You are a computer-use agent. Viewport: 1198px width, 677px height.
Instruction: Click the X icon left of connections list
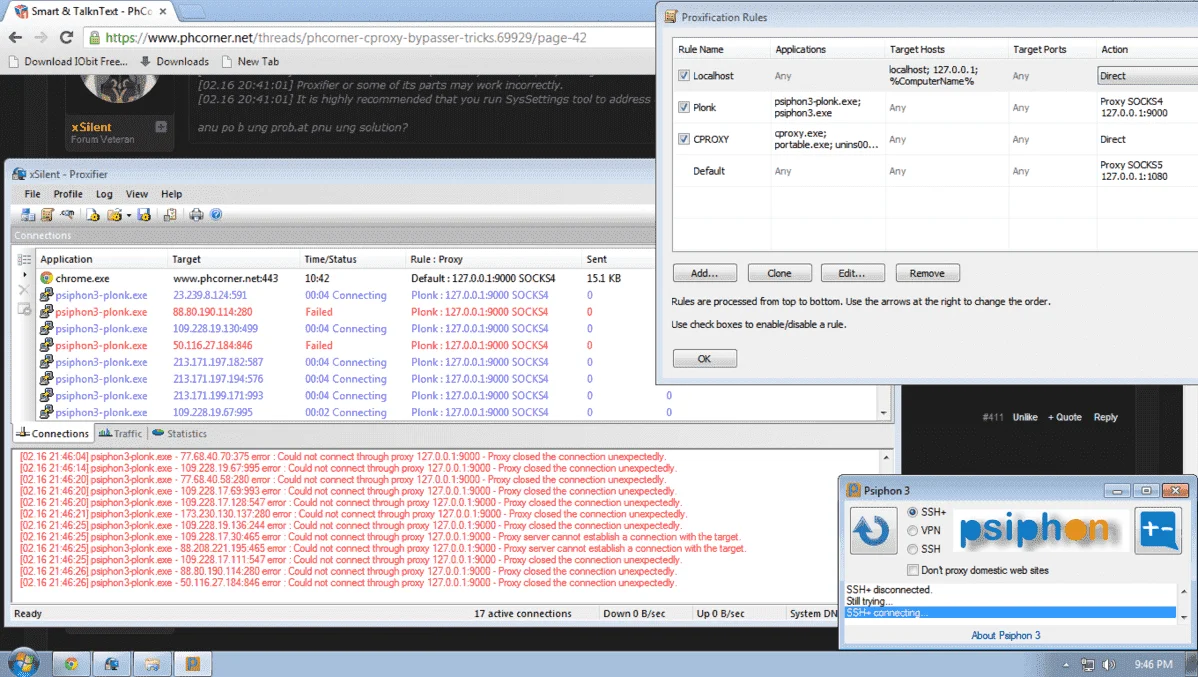pyautogui.click(x=24, y=290)
